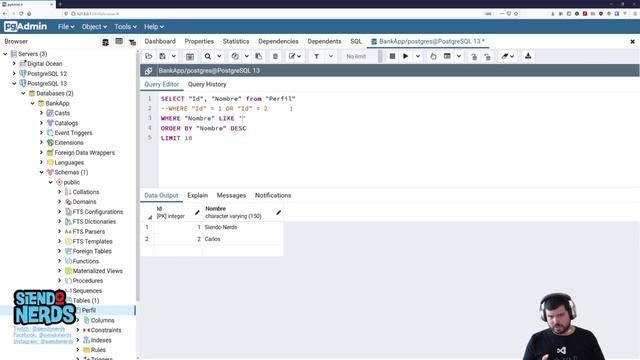This screenshot has width=640, height=360.
Task: Open the Clear eraser dropdown
Action: click(508, 56)
